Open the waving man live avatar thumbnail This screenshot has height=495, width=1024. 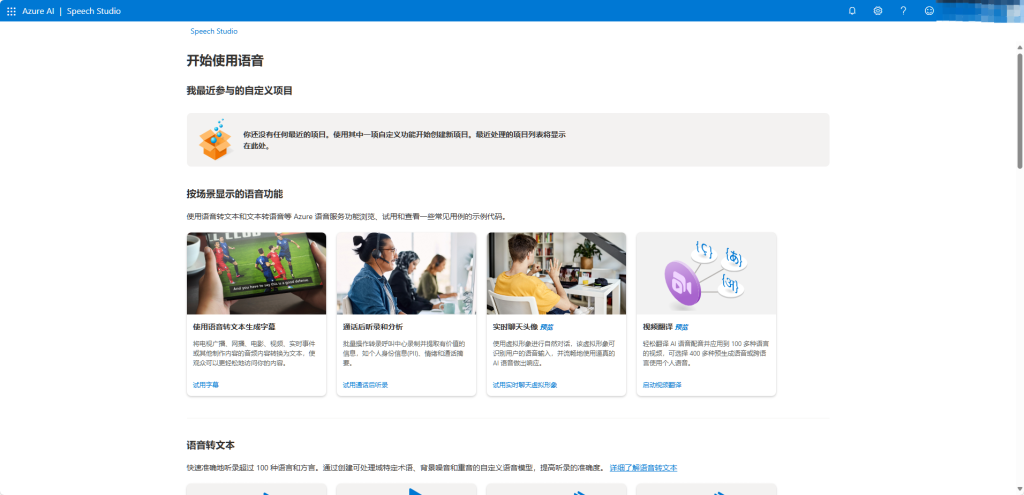click(556, 274)
